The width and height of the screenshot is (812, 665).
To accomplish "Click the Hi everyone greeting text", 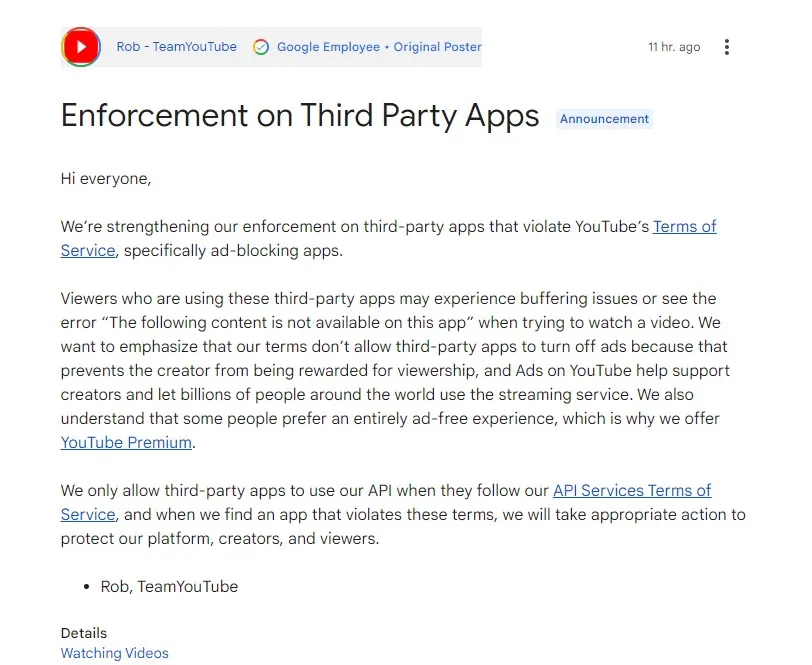I will (106, 179).
